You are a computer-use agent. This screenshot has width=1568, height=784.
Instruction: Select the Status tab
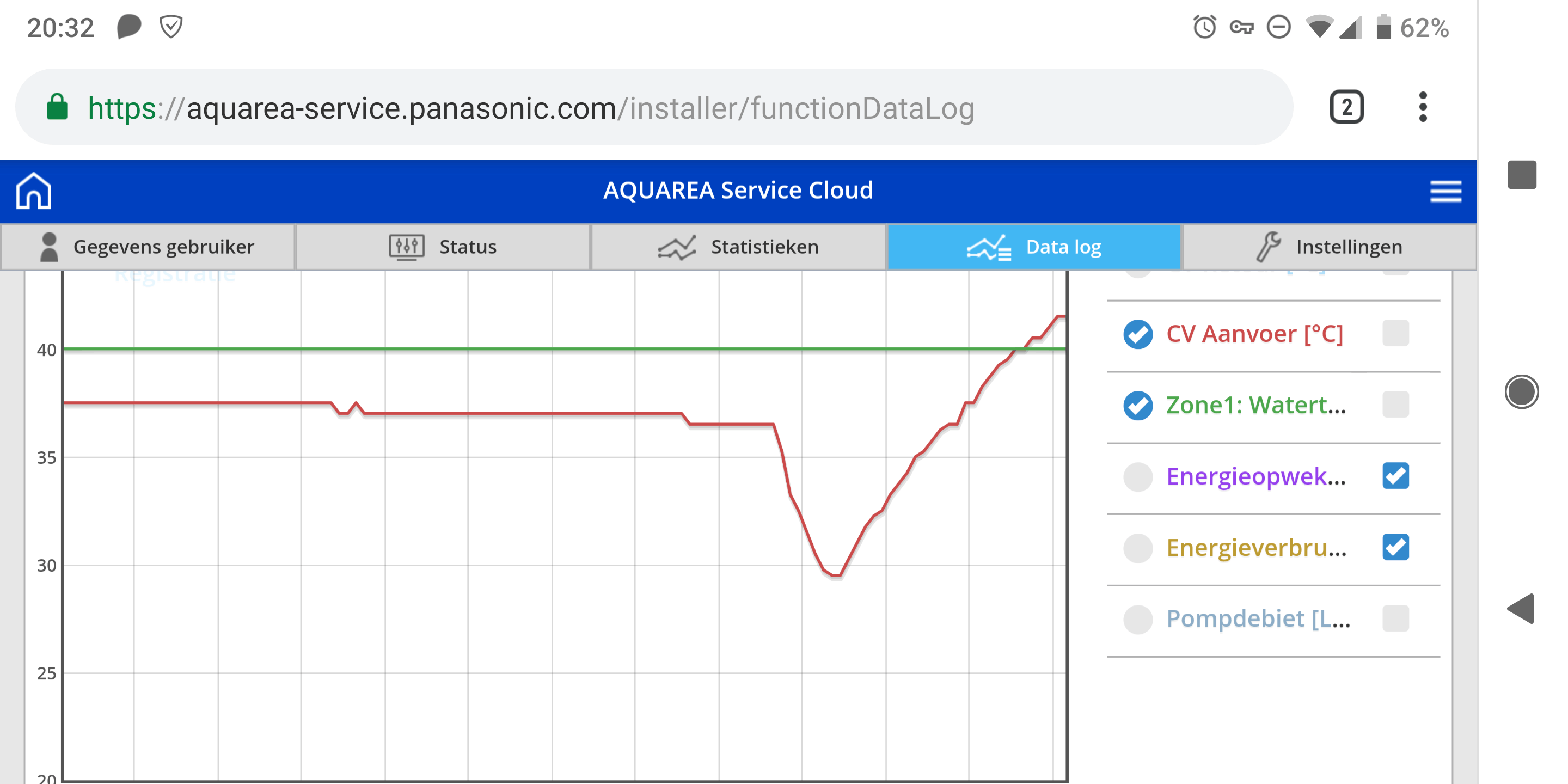pyautogui.click(x=443, y=247)
